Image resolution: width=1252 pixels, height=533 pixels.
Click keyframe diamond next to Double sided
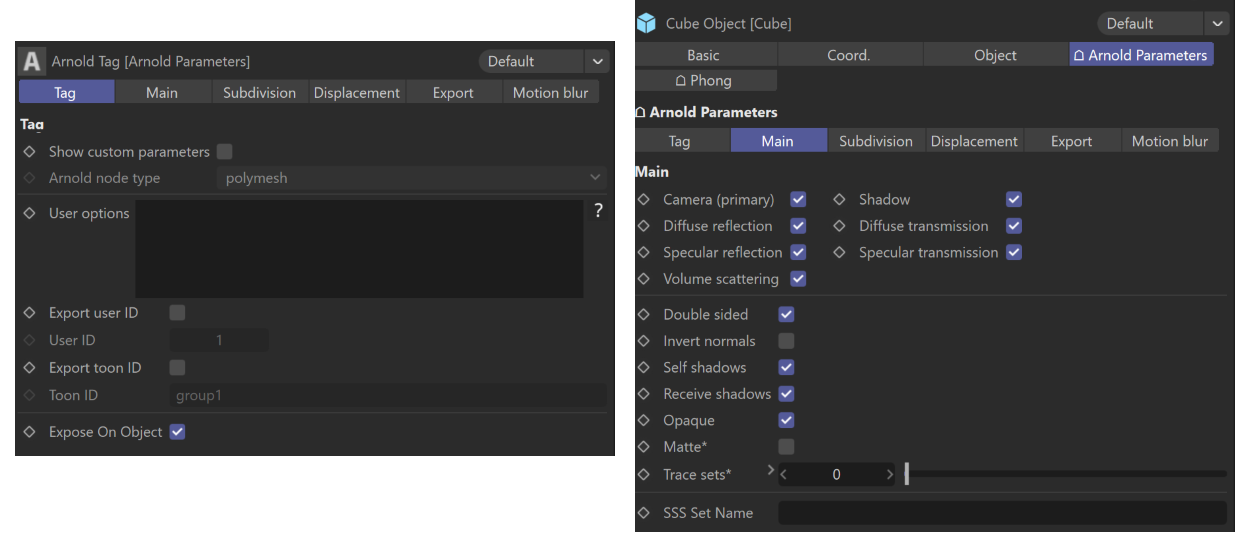tap(643, 314)
